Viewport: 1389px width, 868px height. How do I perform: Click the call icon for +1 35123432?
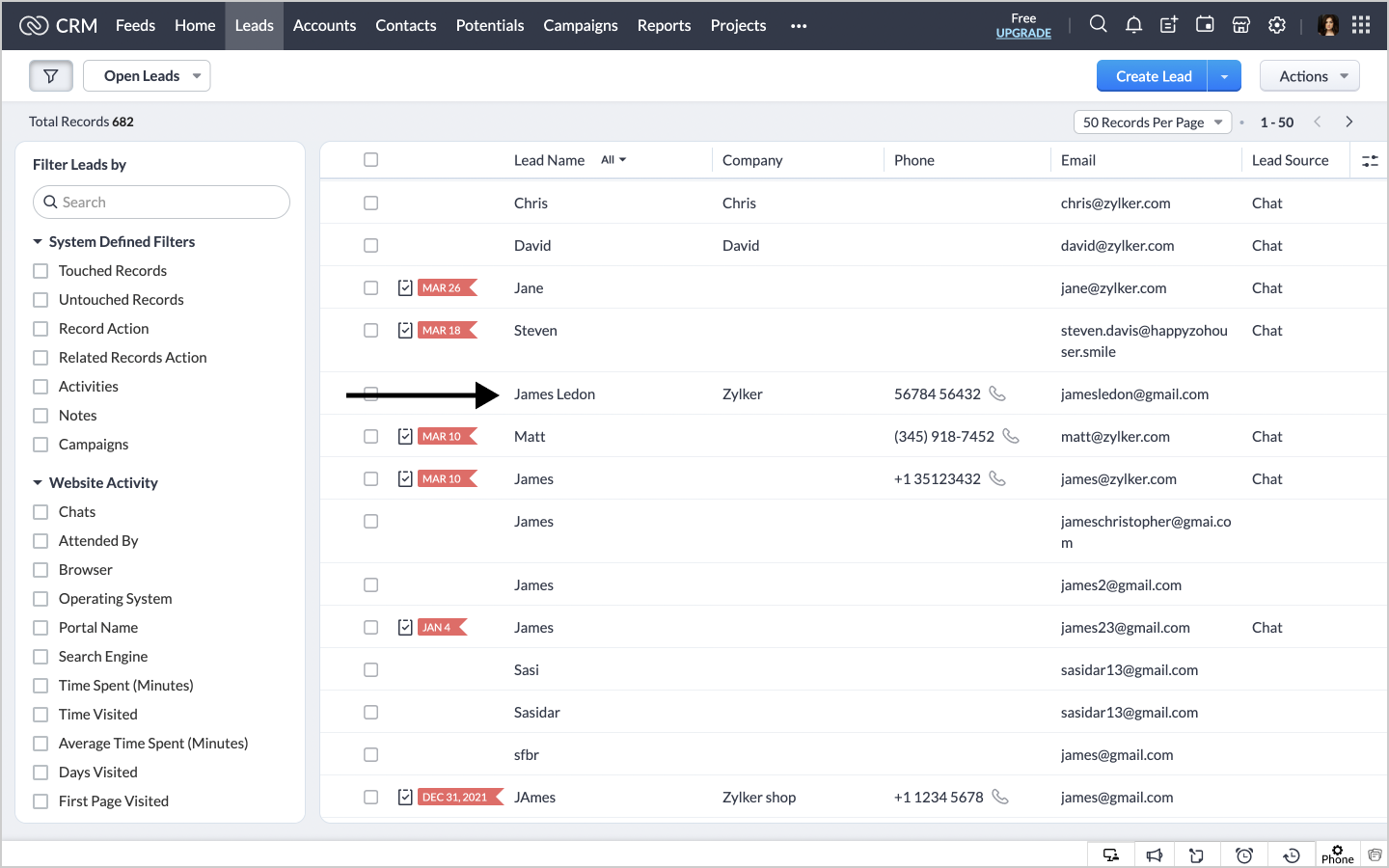[x=998, y=478]
